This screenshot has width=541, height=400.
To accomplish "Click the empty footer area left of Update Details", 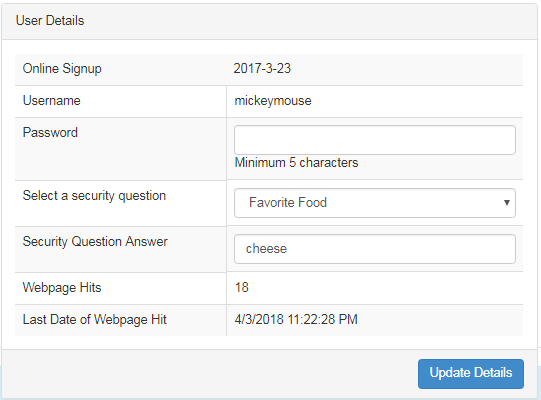I will [210, 374].
